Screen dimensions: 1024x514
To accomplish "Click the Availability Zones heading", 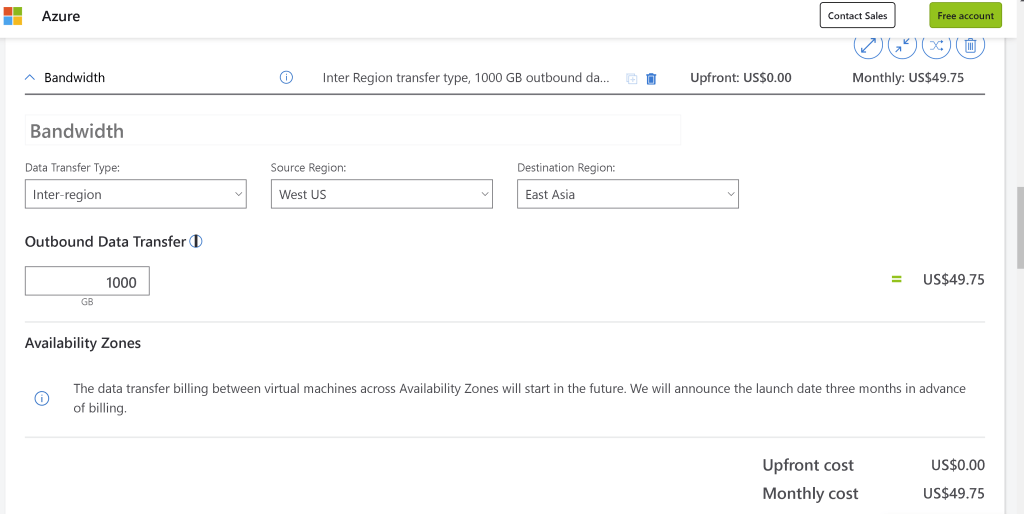I will 83,343.
